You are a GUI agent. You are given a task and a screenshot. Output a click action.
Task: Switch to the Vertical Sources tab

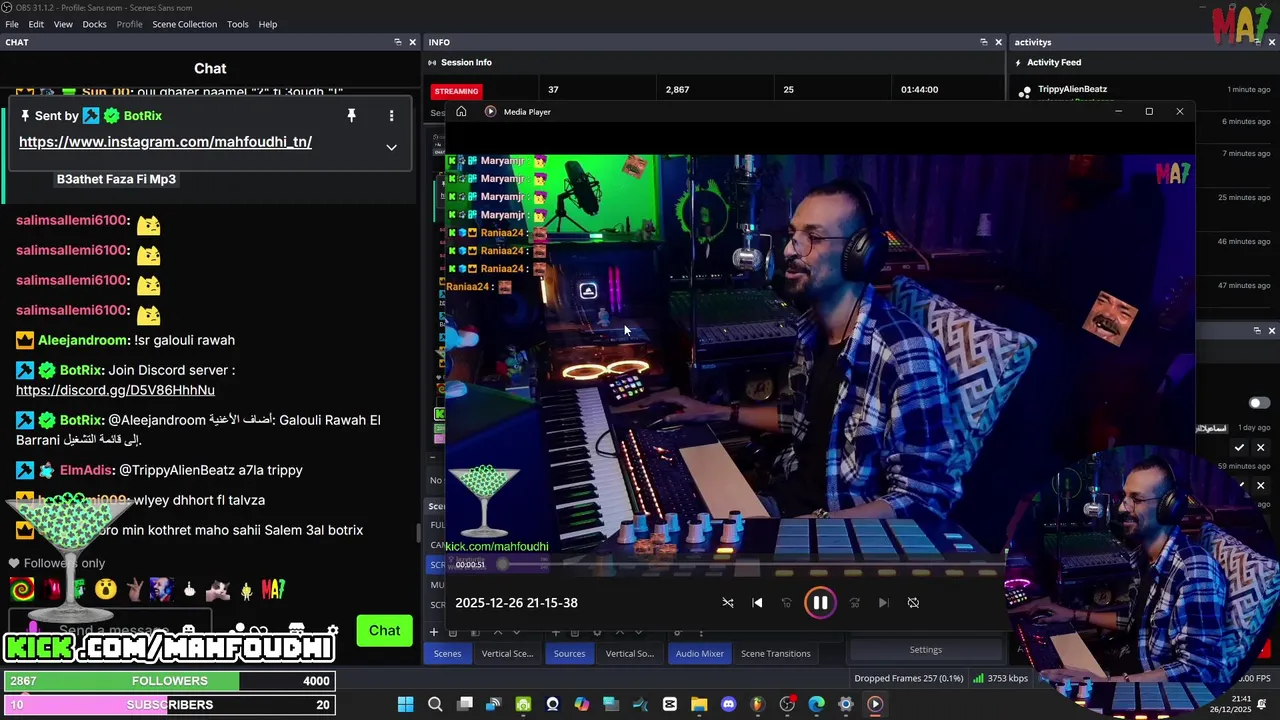(x=630, y=654)
